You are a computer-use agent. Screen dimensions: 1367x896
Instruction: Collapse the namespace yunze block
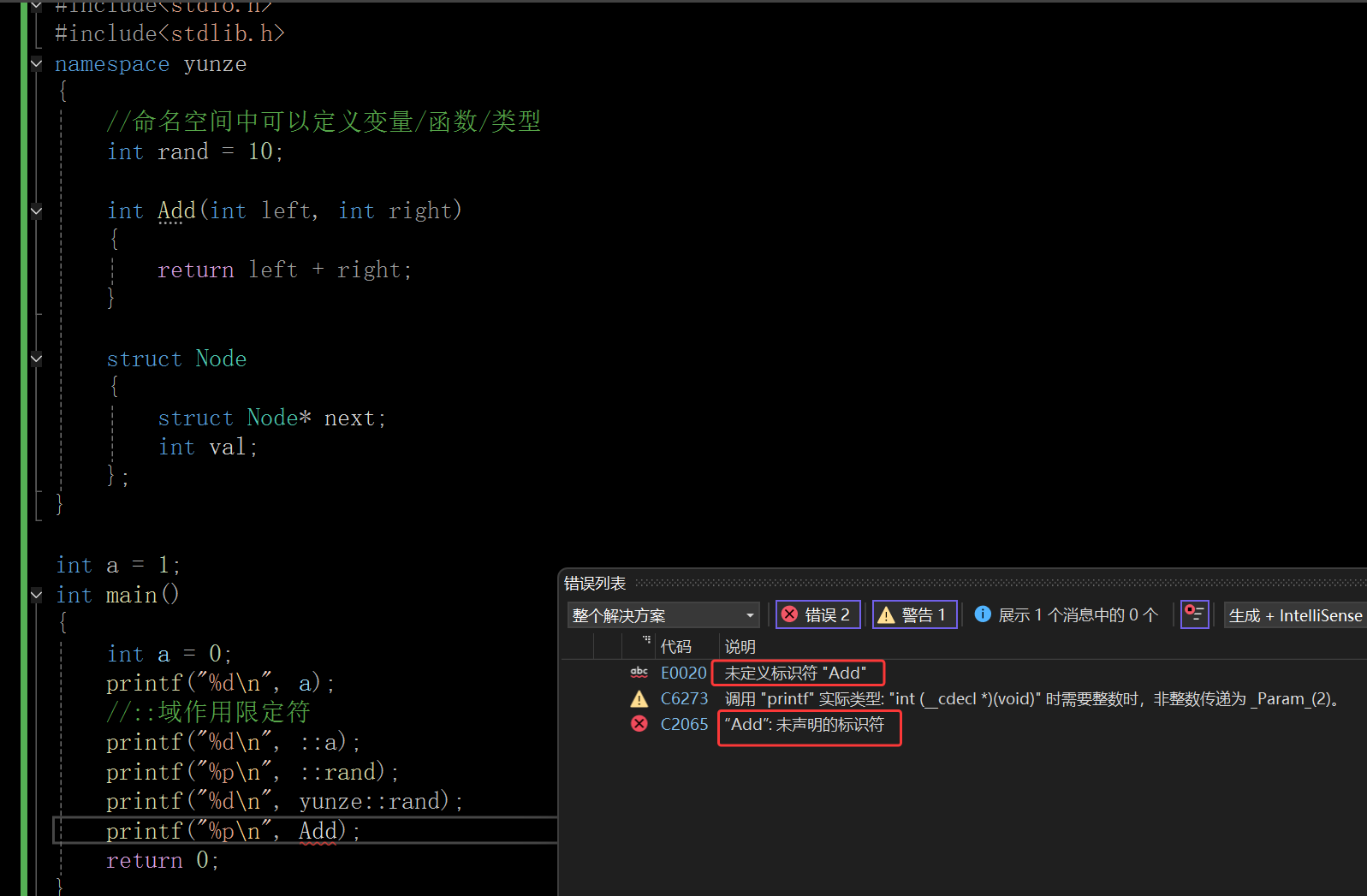click(x=36, y=63)
